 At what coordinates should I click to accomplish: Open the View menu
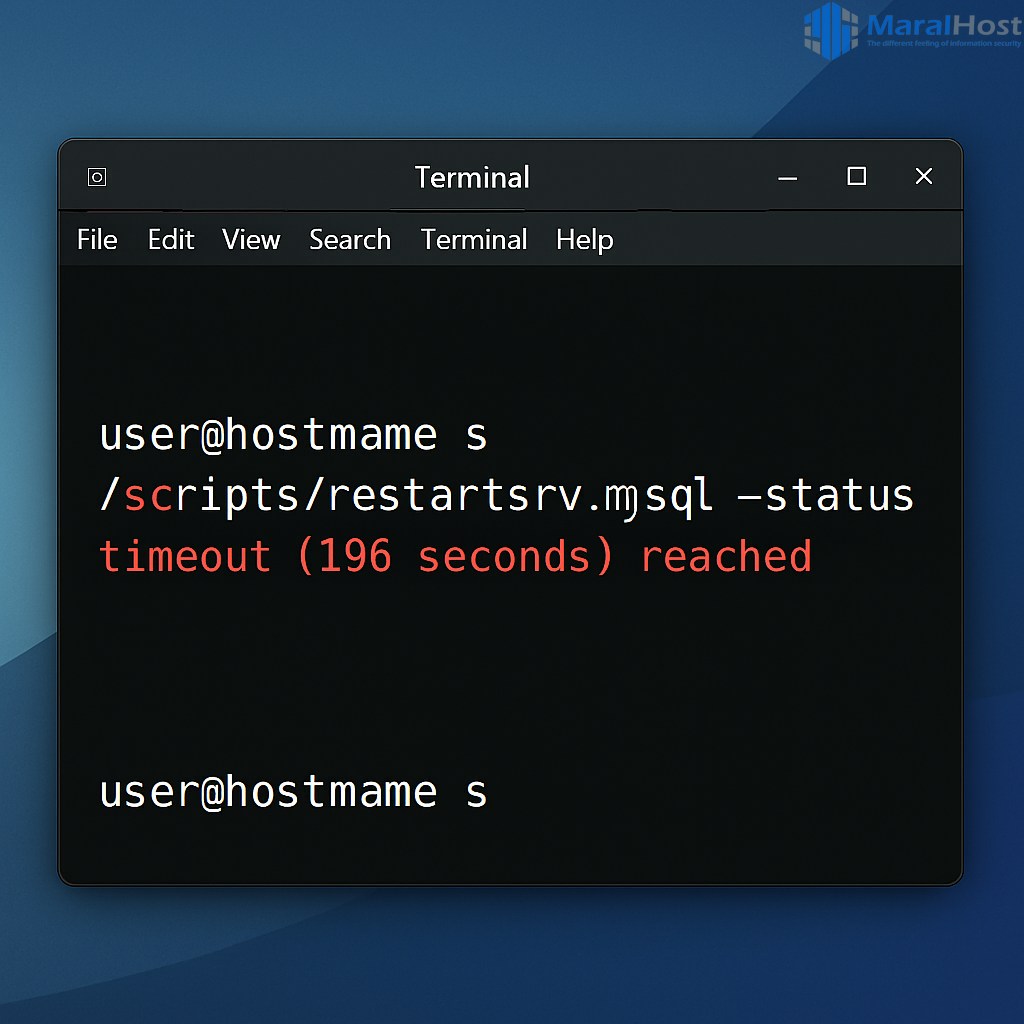click(x=250, y=240)
